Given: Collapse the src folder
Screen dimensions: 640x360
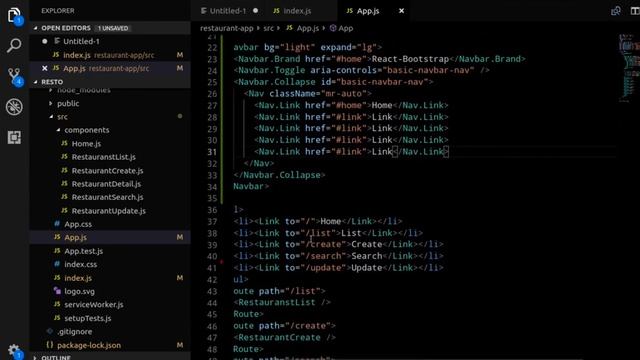Looking at the screenshot, I should tap(62, 117).
